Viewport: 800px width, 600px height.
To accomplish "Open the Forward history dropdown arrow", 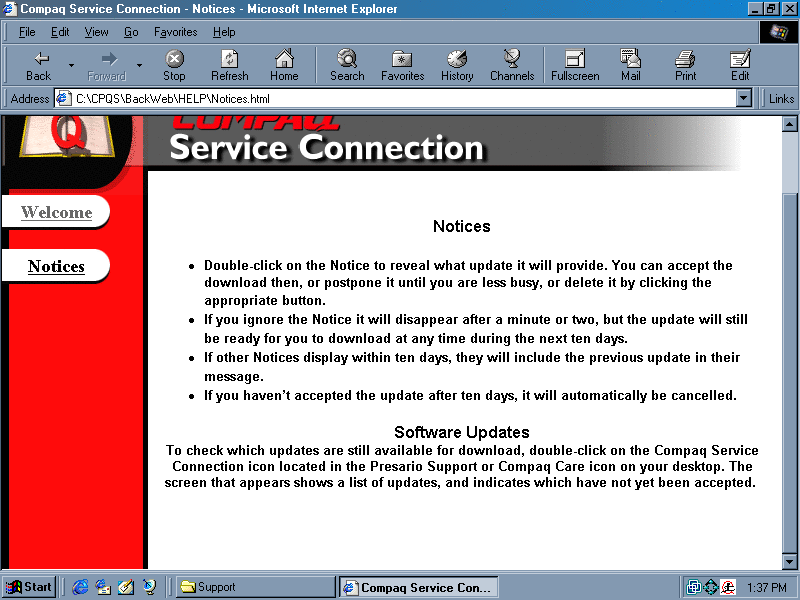I will pyautogui.click(x=139, y=65).
